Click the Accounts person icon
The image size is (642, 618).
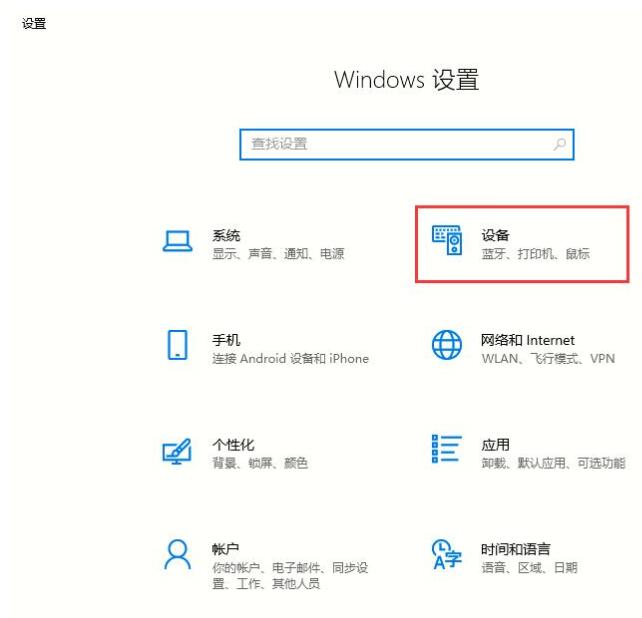(x=177, y=555)
